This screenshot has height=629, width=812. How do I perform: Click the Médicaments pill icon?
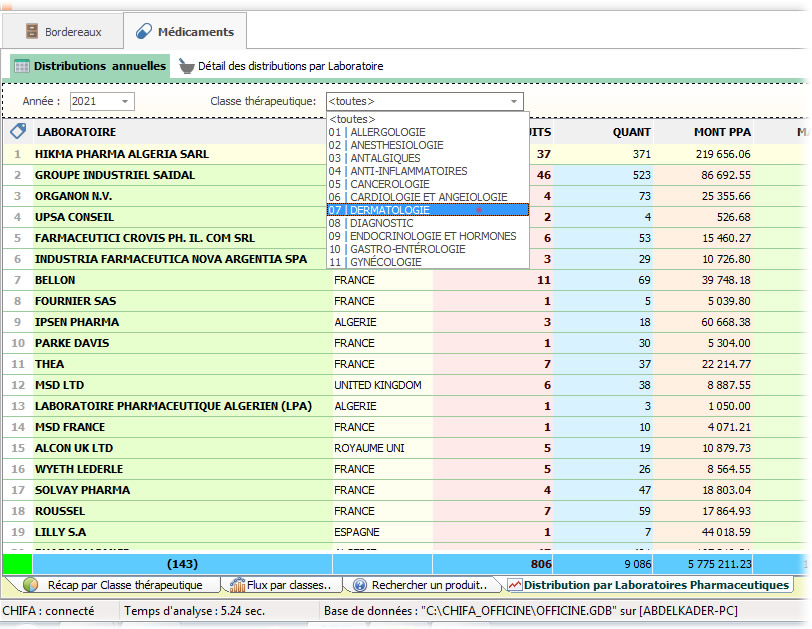(x=143, y=32)
